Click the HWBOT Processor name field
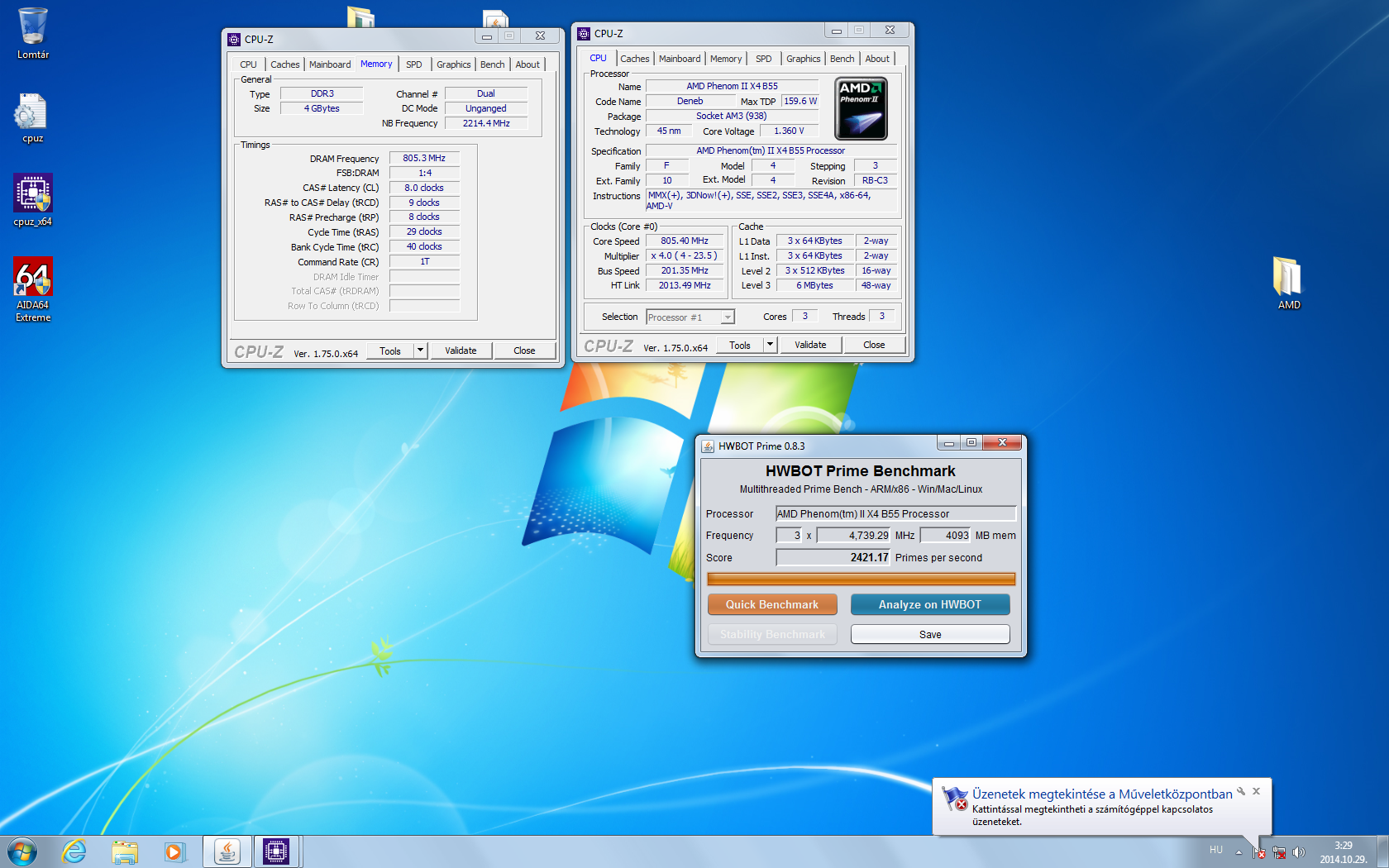Image resolution: width=1389 pixels, height=868 pixels. point(895,513)
